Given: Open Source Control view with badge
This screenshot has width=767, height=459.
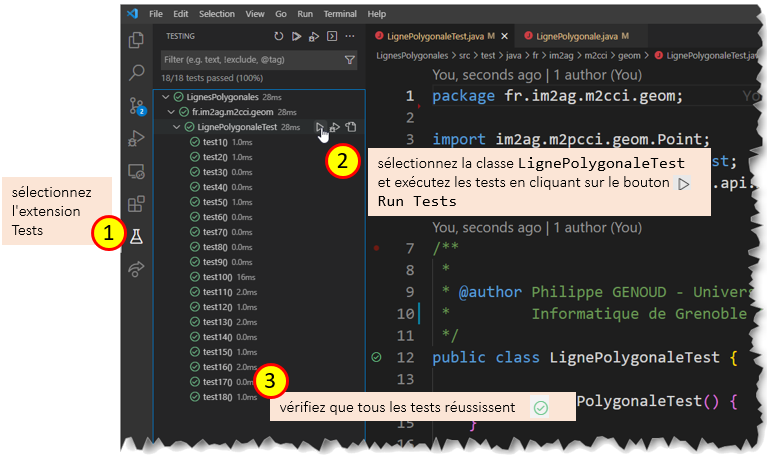Looking at the screenshot, I should (137, 106).
